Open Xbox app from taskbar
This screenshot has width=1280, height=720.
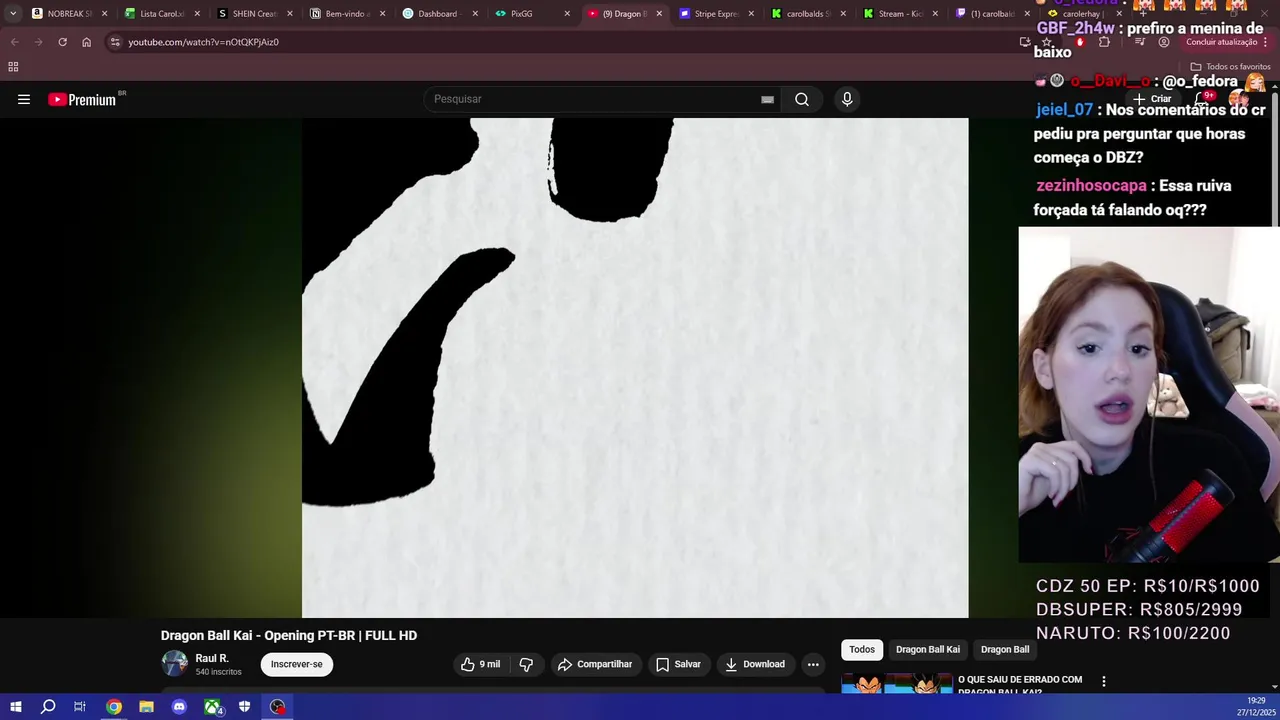tap(212, 707)
